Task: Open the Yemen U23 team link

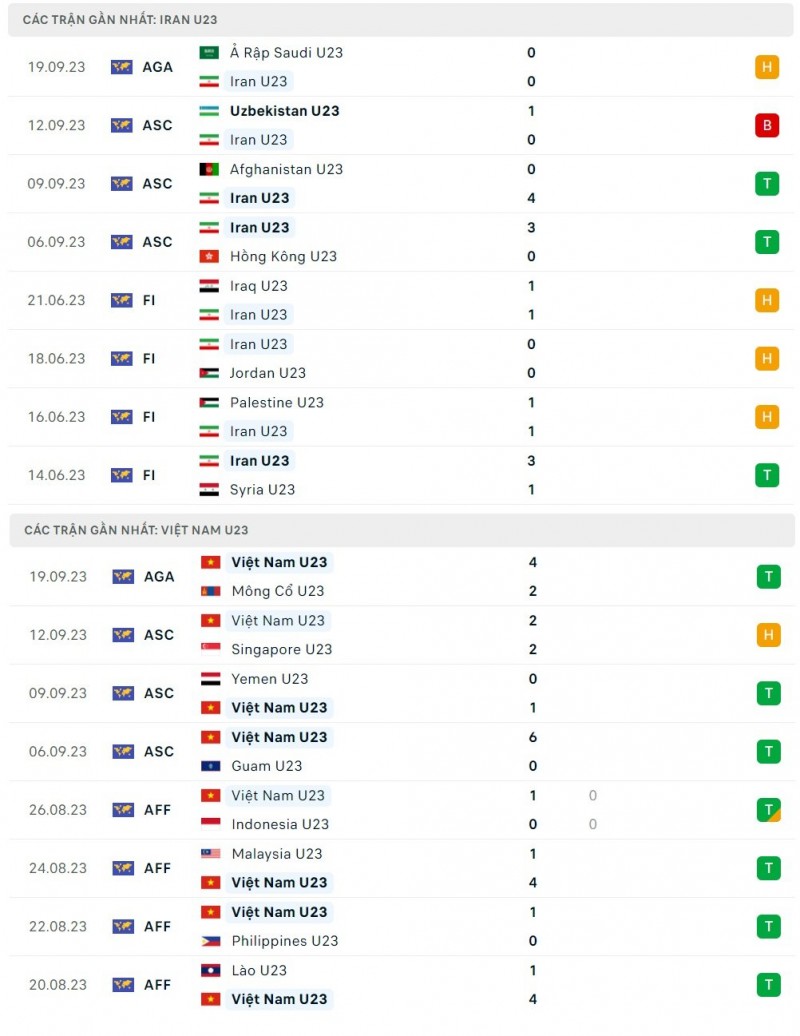Action: (269, 678)
